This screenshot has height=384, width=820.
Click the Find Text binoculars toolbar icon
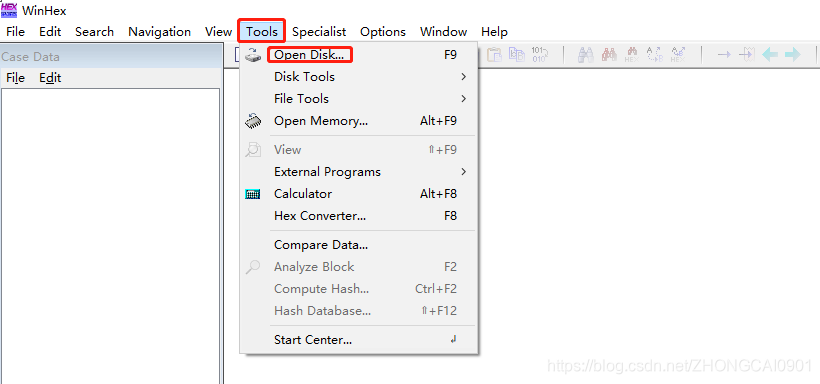pyautogui.click(x=585, y=54)
